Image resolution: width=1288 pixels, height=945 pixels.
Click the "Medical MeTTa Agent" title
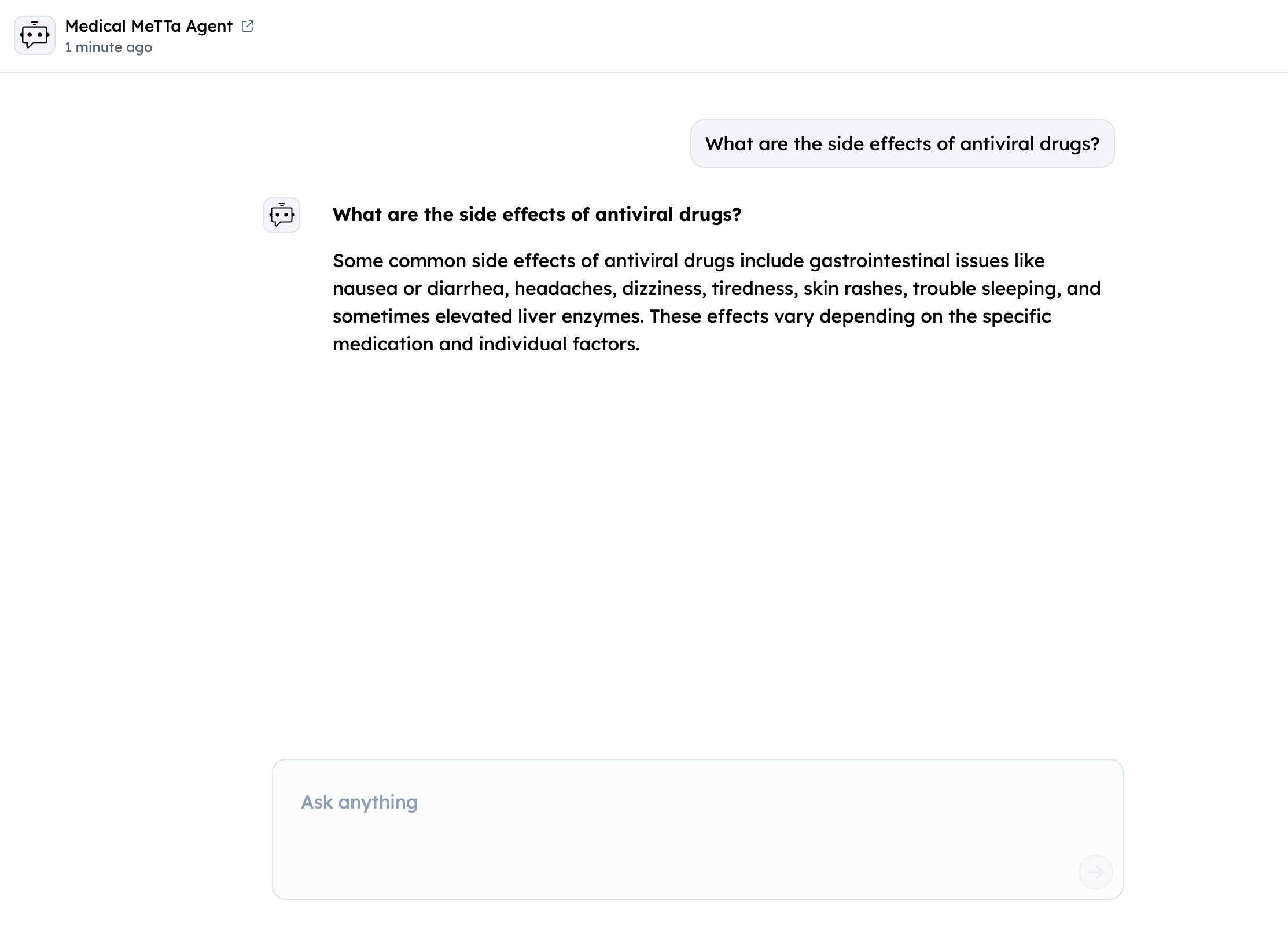click(x=149, y=26)
